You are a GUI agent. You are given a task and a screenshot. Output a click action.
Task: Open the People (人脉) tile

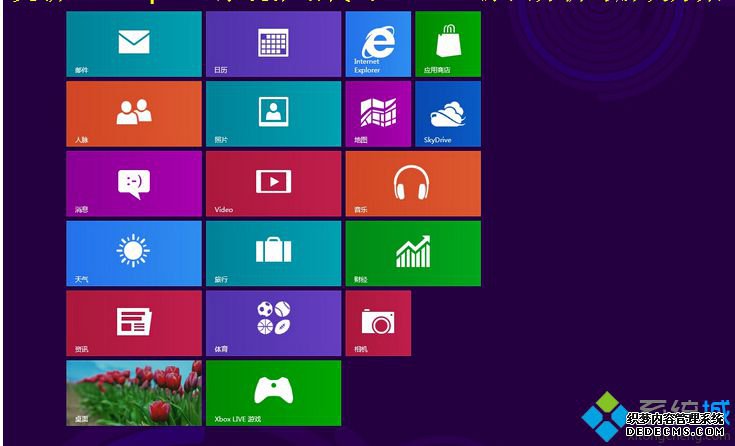coord(134,114)
